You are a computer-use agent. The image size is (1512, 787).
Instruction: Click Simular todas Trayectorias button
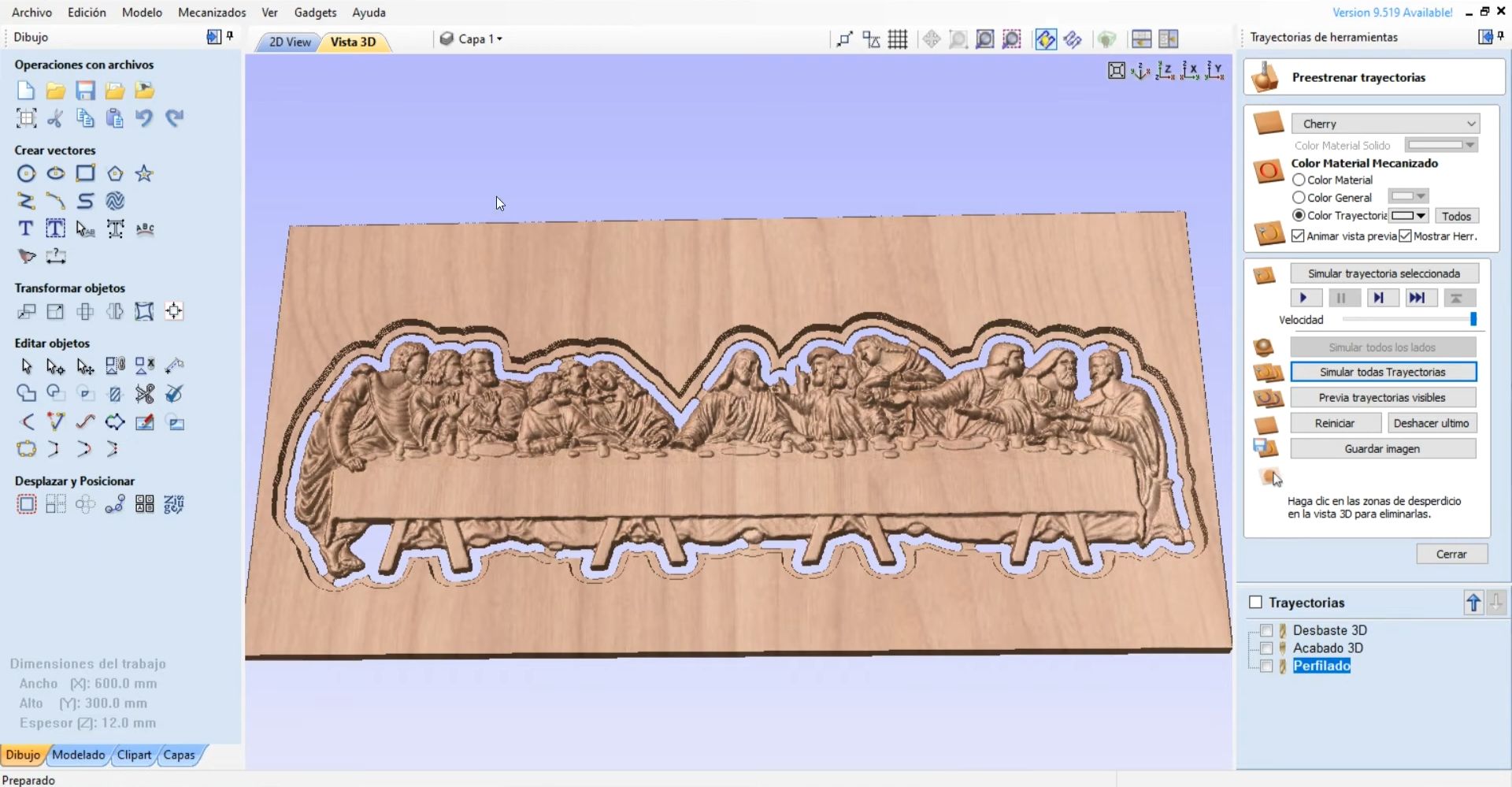[1384, 371]
